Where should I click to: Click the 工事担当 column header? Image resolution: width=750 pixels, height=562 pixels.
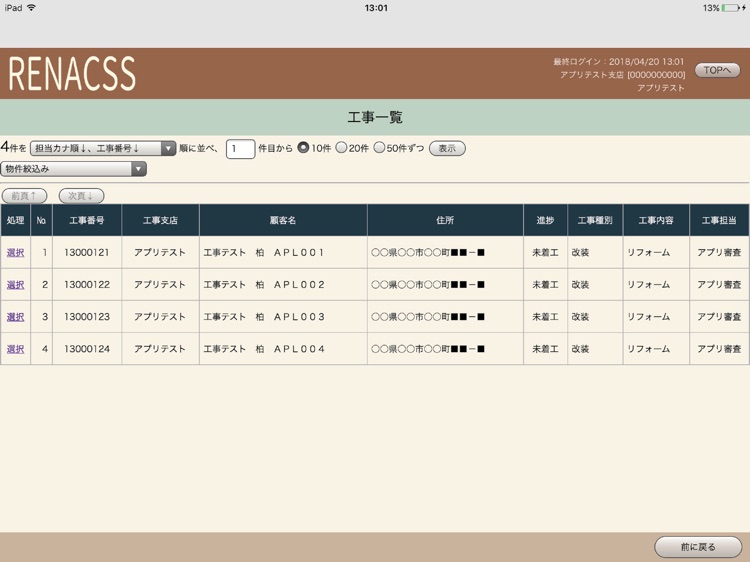[719, 220]
